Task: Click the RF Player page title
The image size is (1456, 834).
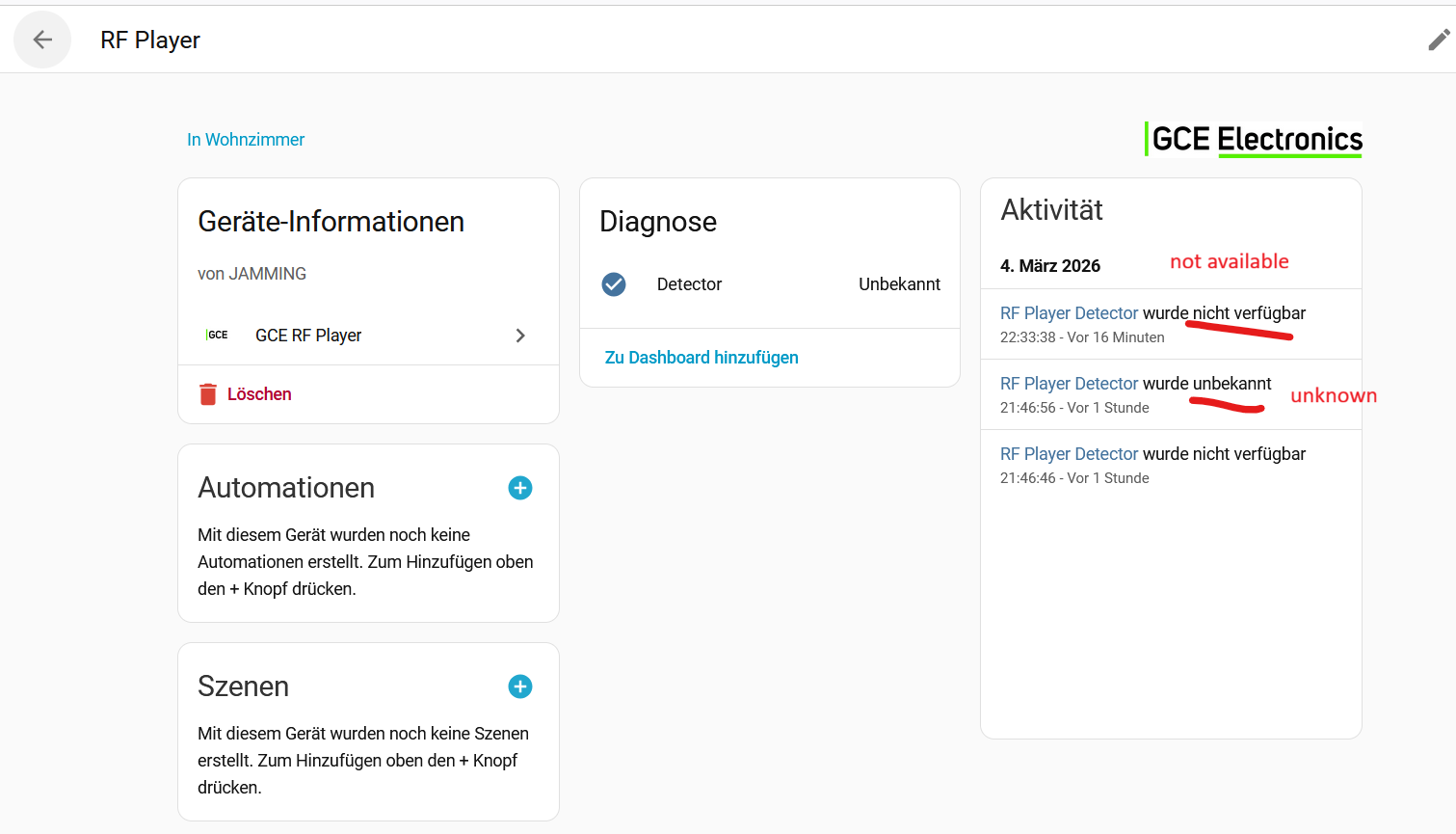Action: tap(150, 40)
